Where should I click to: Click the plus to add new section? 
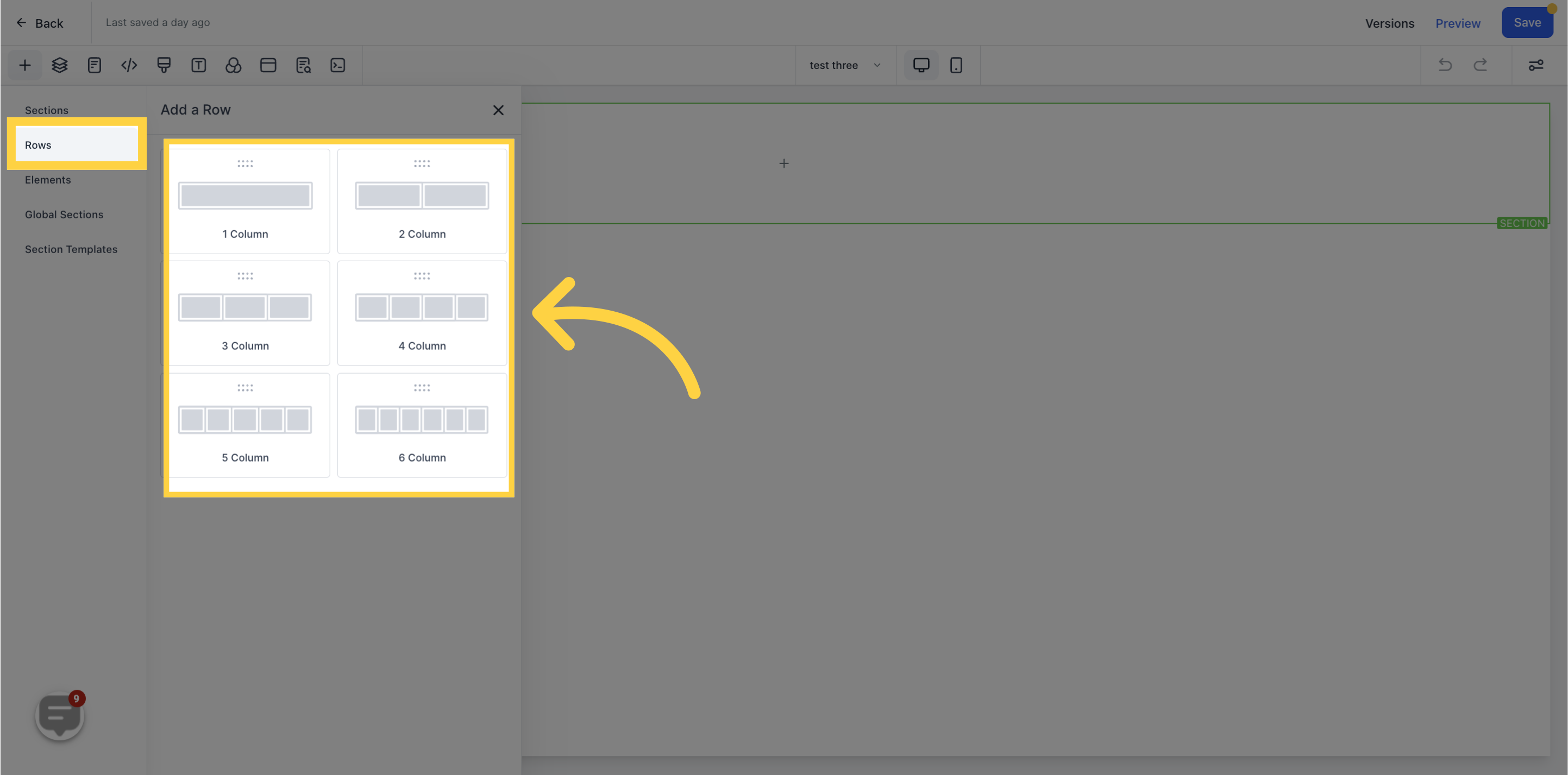click(x=784, y=163)
